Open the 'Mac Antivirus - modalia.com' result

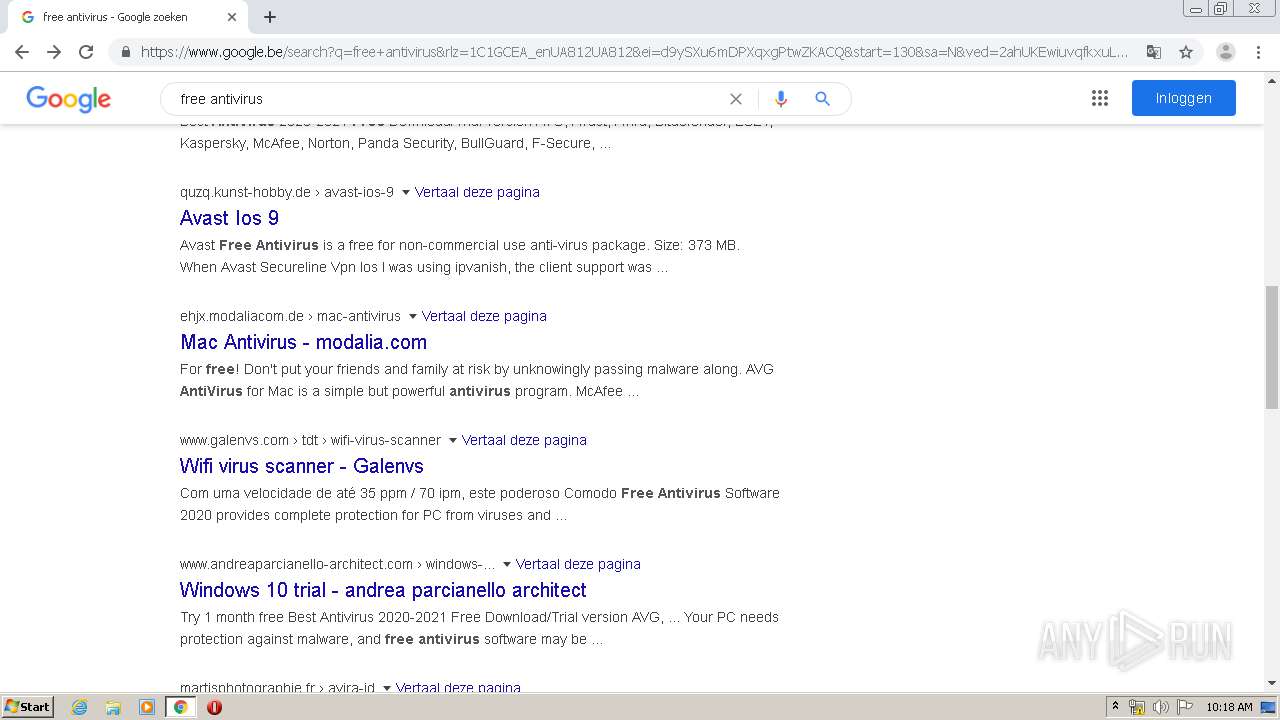point(303,342)
